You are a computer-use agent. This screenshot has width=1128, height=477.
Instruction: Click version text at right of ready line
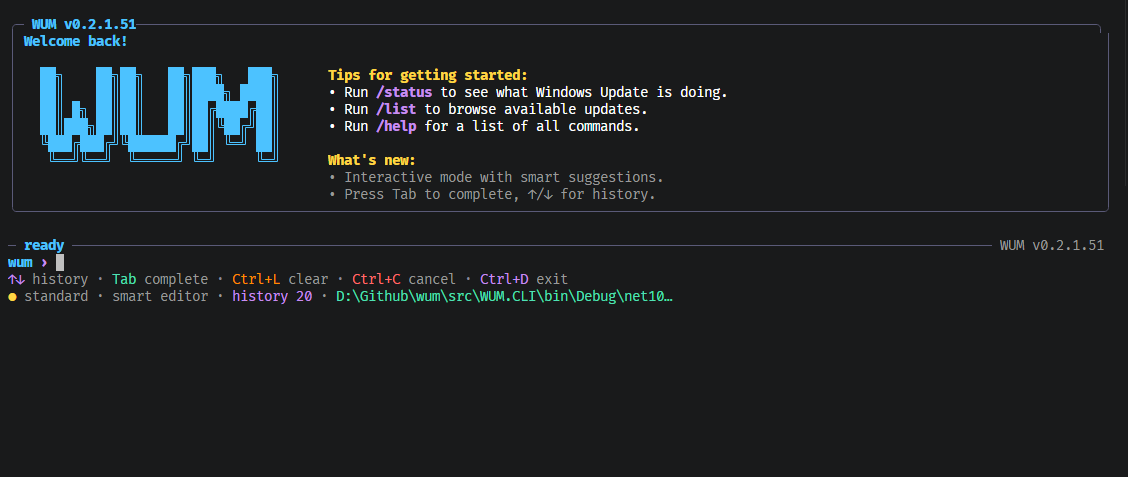point(1052,245)
